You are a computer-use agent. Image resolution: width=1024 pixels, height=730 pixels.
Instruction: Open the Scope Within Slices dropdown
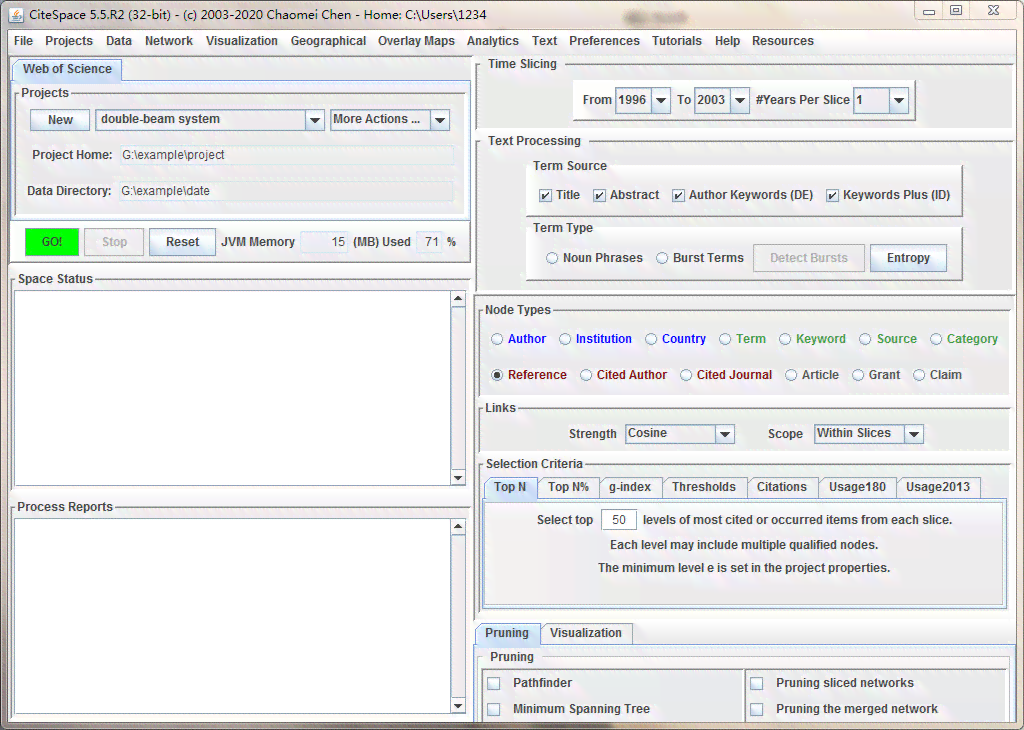[x=914, y=434]
